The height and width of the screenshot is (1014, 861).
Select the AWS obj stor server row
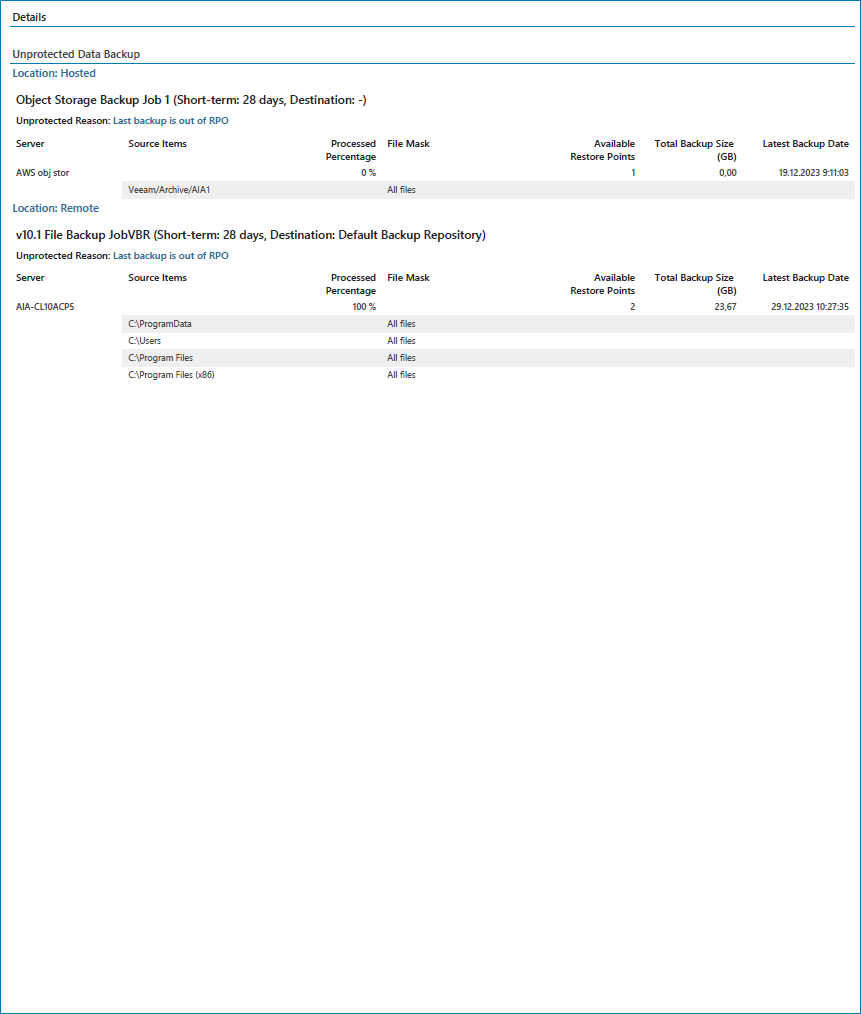[40, 172]
